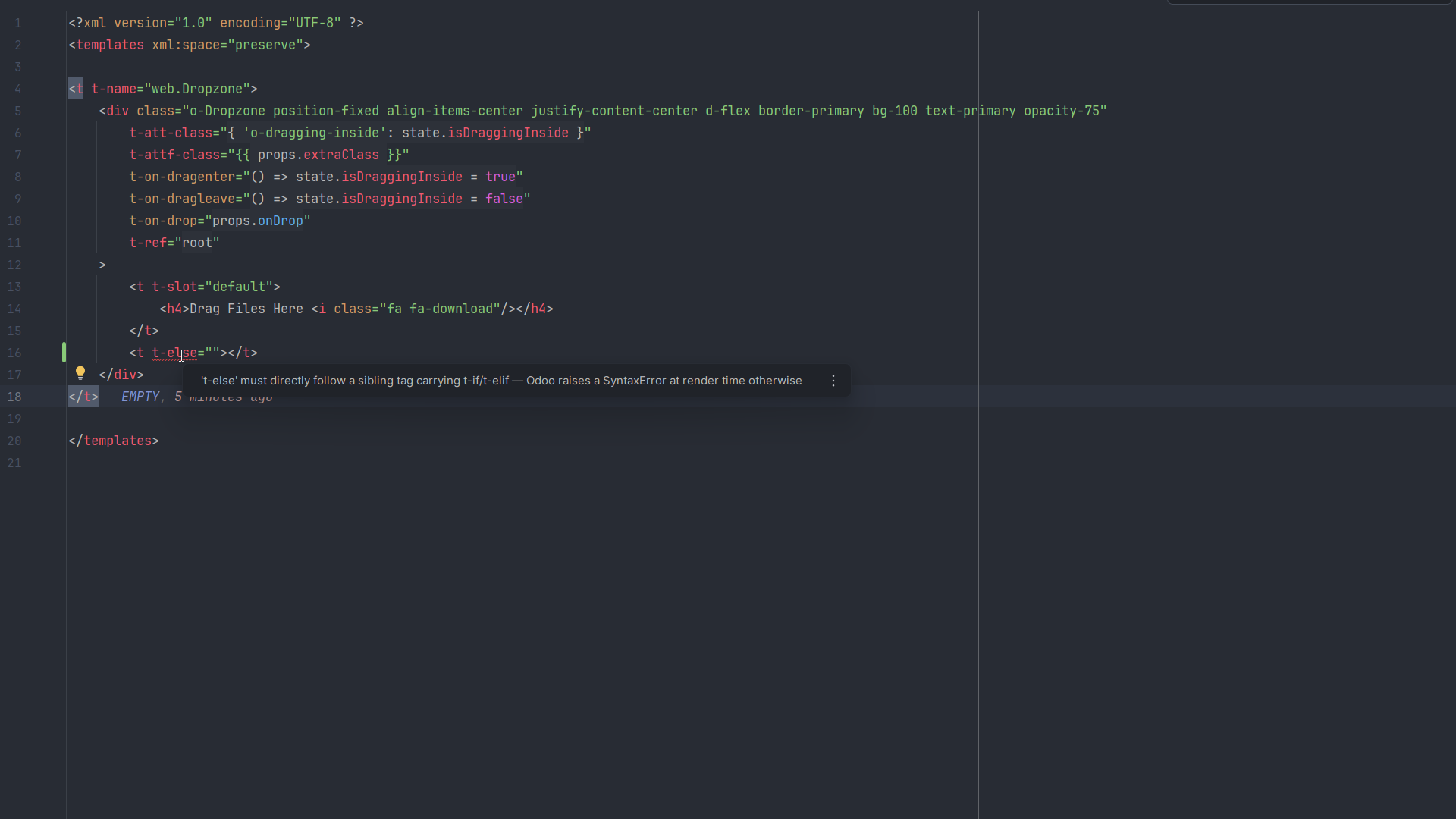The image size is (1456, 819).
Task: Click line number 12 in the gutter
Action: (14, 265)
